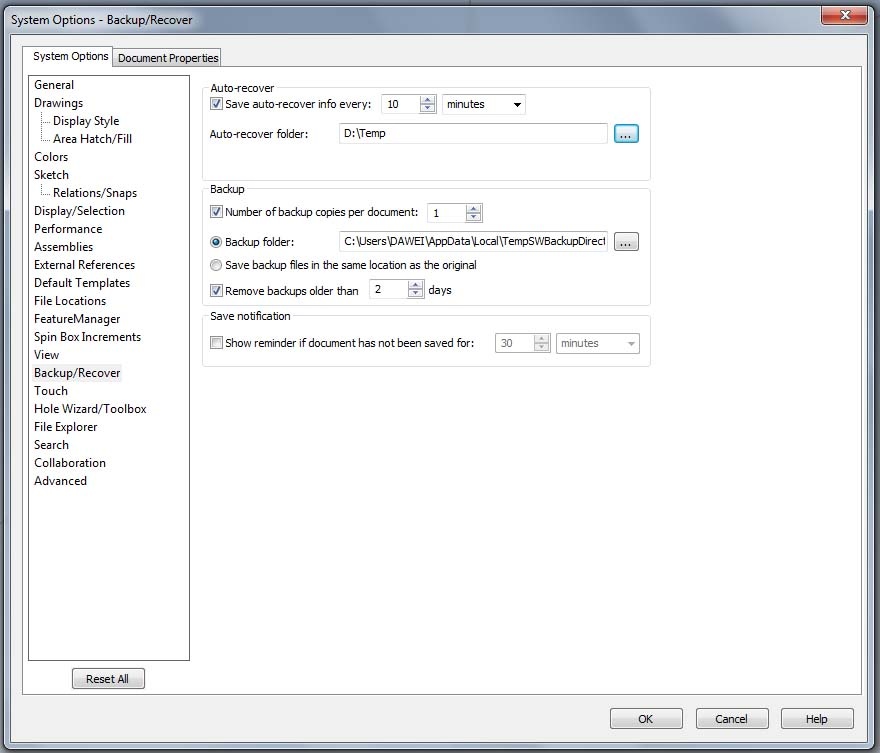Decrease the auto-recover interval value
The height and width of the screenshot is (753, 880).
pyautogui.click(x=428, y=108)
